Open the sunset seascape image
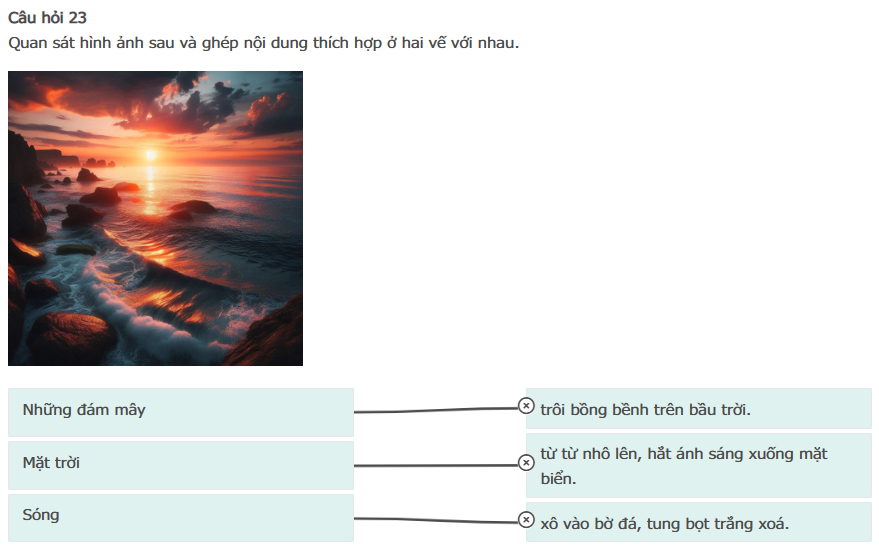The height and width of the screenshot is (552, 879). tap(155, 218)
